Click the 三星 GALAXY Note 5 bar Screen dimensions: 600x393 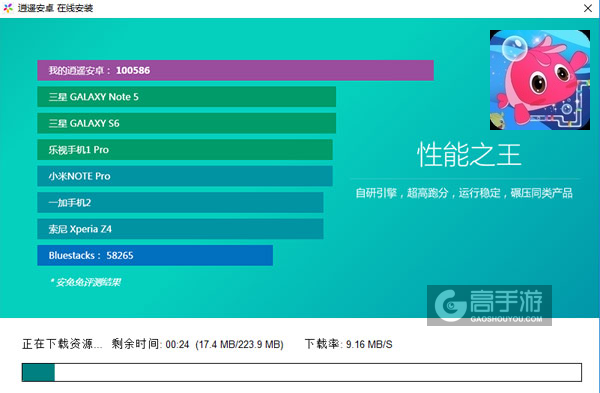(186, 97)
